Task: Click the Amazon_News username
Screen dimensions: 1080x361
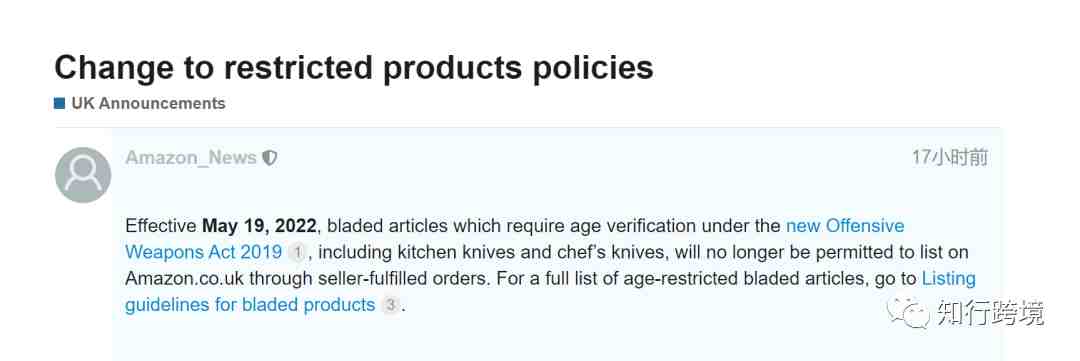Action: (x=191, y=158)
